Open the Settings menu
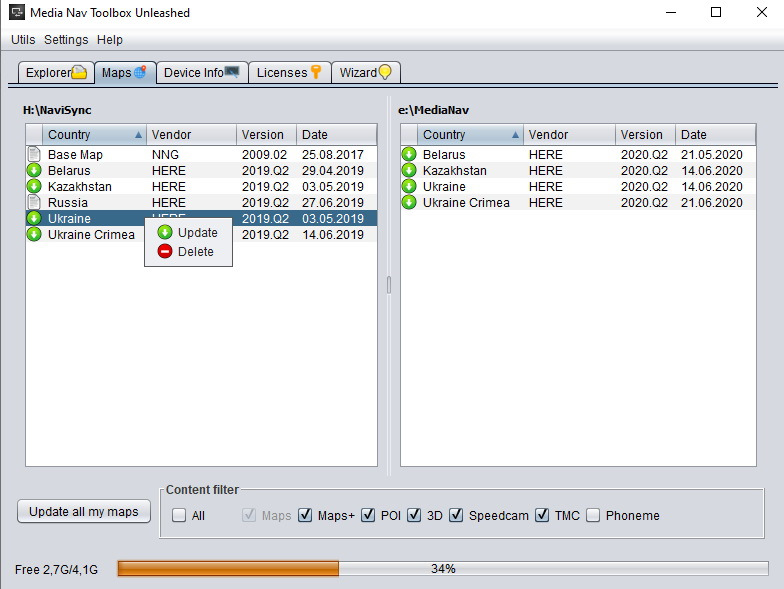Viewport: 784px width, 589px height. pos(66,40)
